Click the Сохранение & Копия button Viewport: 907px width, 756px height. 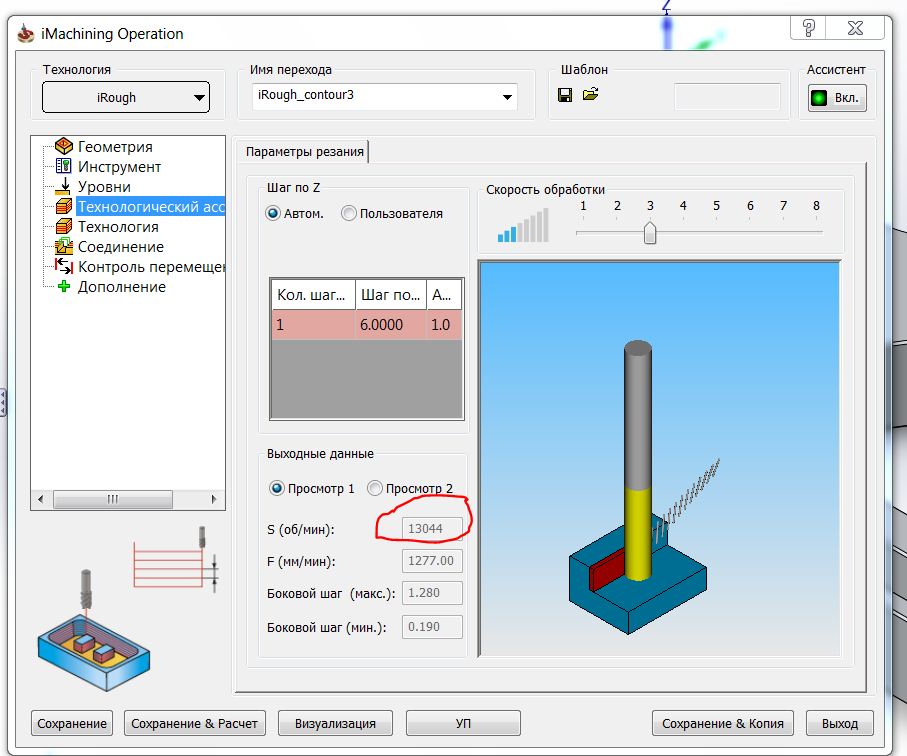click(722, 723)
